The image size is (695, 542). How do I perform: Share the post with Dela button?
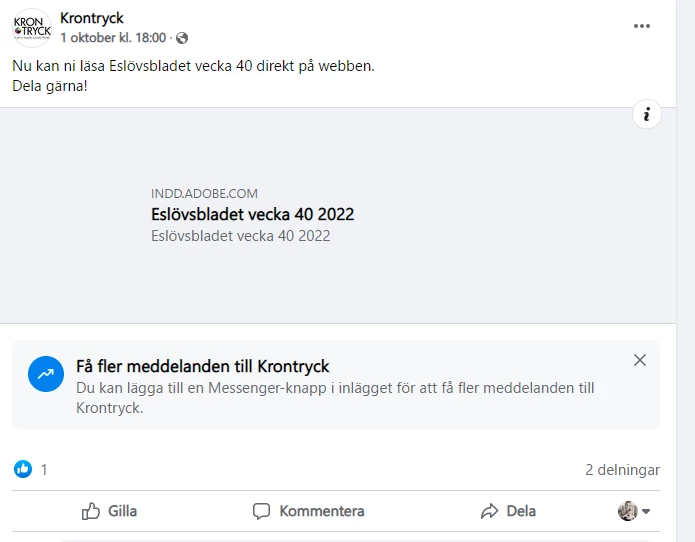point(508,511)
